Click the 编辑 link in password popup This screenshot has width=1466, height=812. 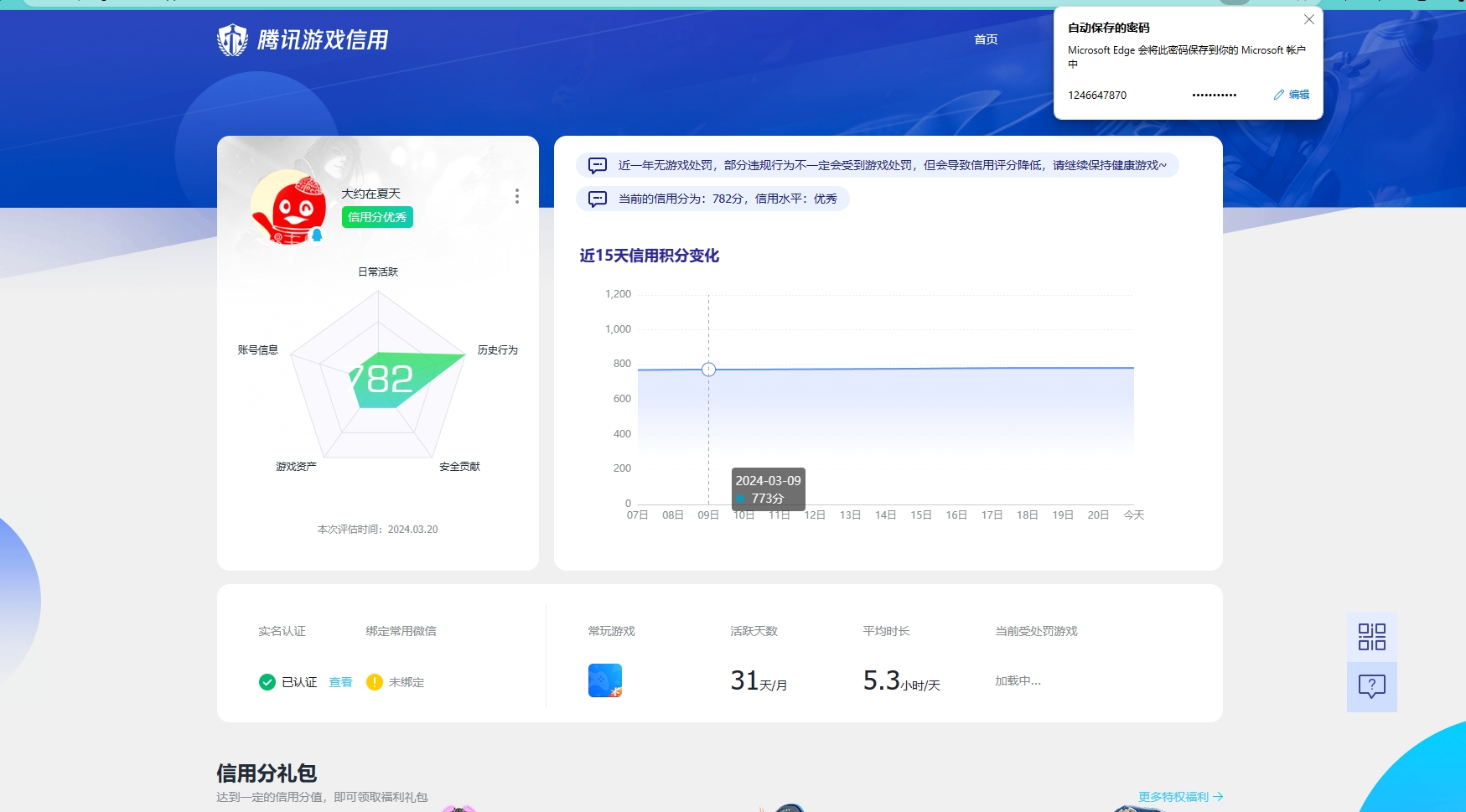click(x=1298, y=95)
